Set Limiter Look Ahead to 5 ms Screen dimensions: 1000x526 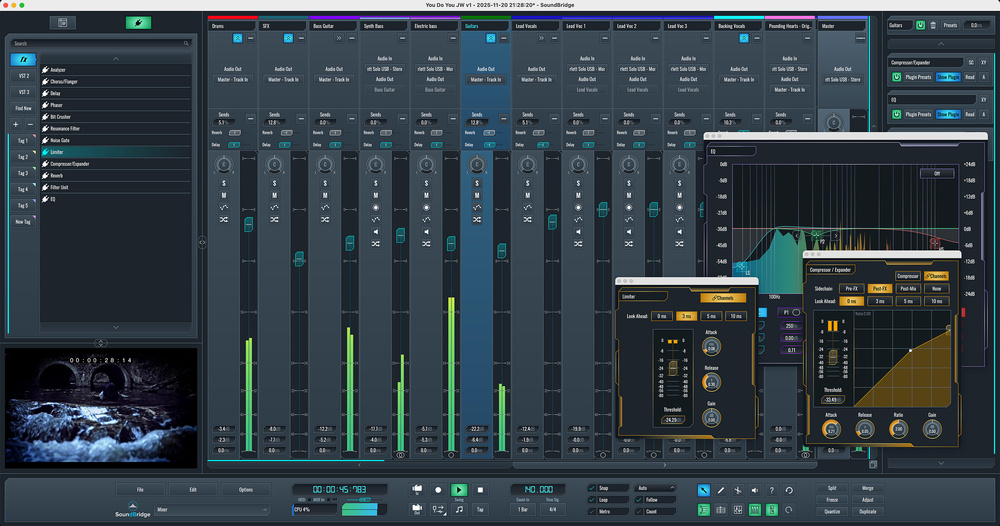pos(712,316)
